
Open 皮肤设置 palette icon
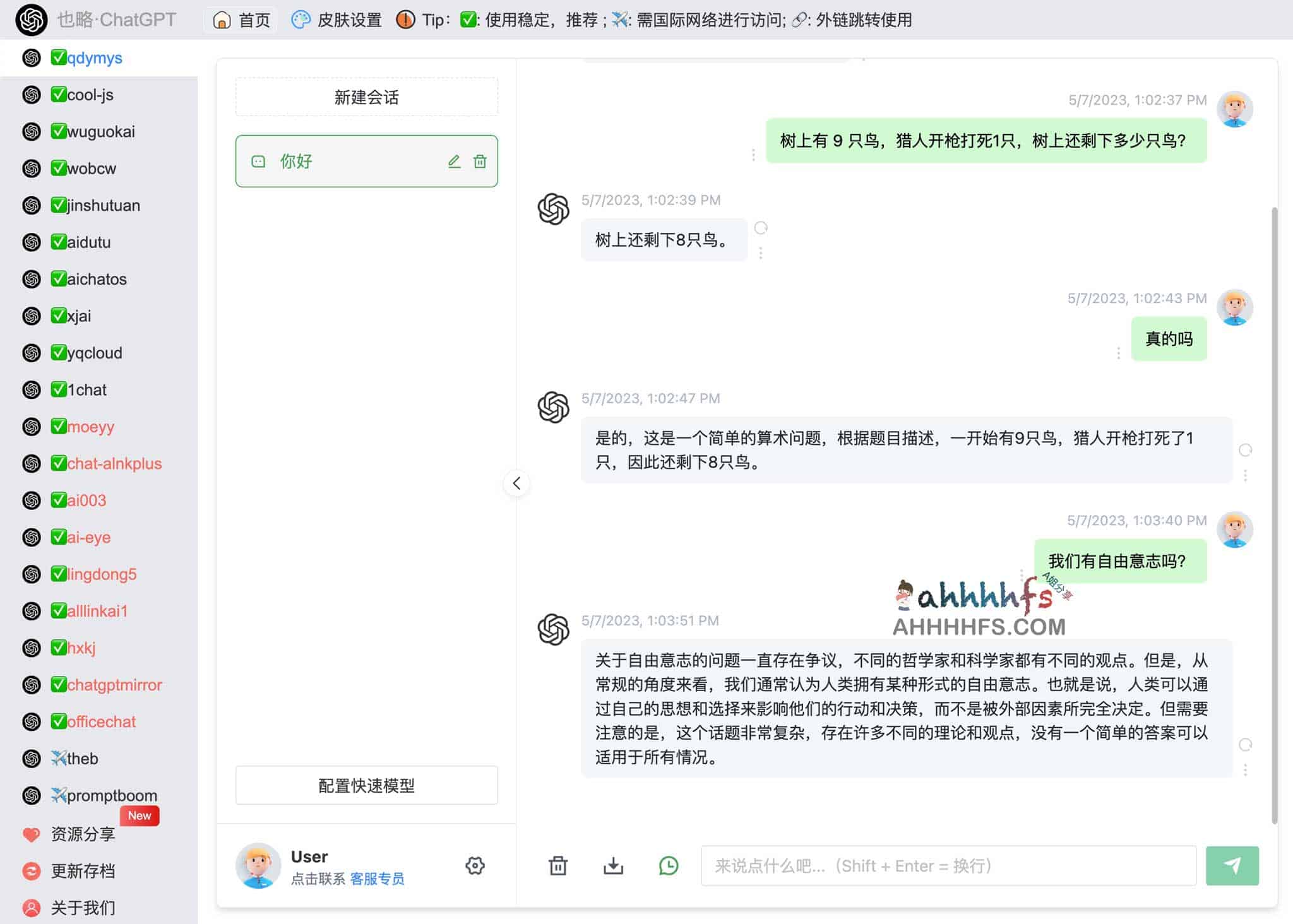[x=301, y=20]
